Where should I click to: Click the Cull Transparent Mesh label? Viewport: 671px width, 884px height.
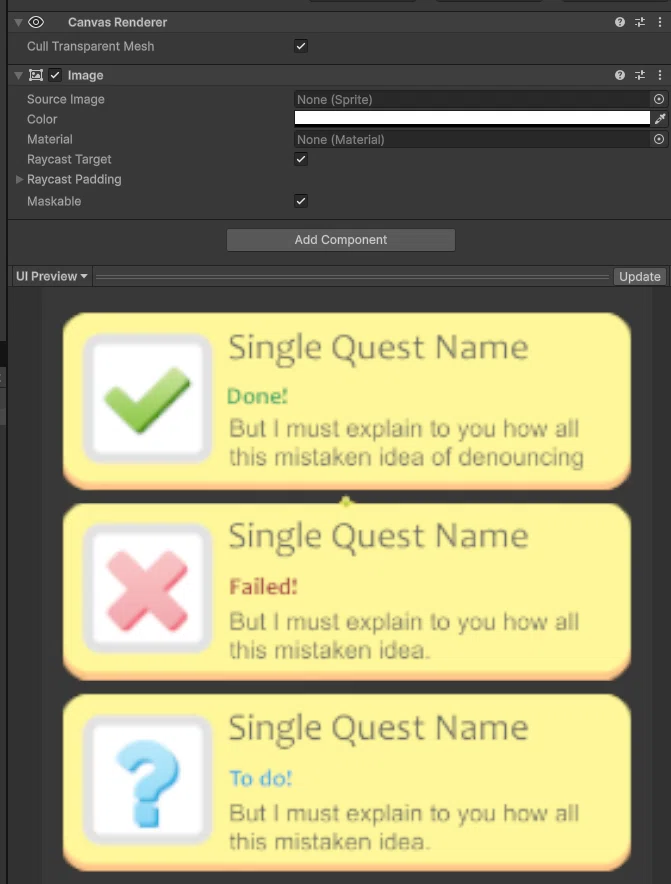pyautogui.click(x=90, y=46)
